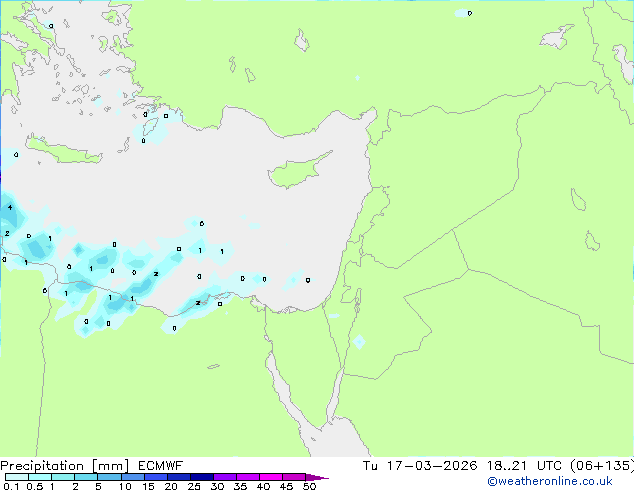Pick the purple 30–35 mm legend swatch
The image size is (634, 490).
(x=225, y=477)
